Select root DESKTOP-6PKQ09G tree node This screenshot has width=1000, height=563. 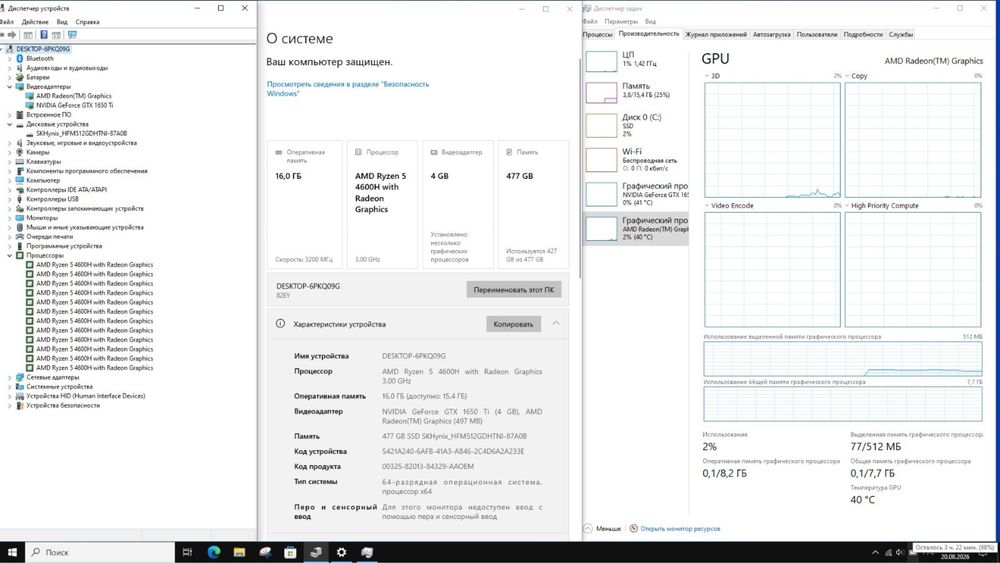click(x=43, y=49)
